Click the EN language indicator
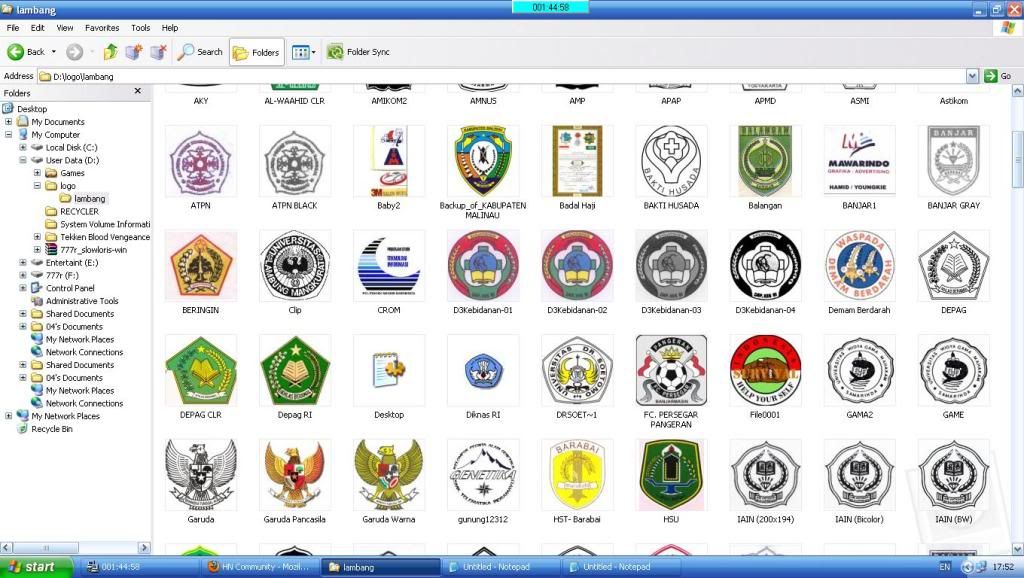This screenshot has width=1024, height=578. (944, 567)
